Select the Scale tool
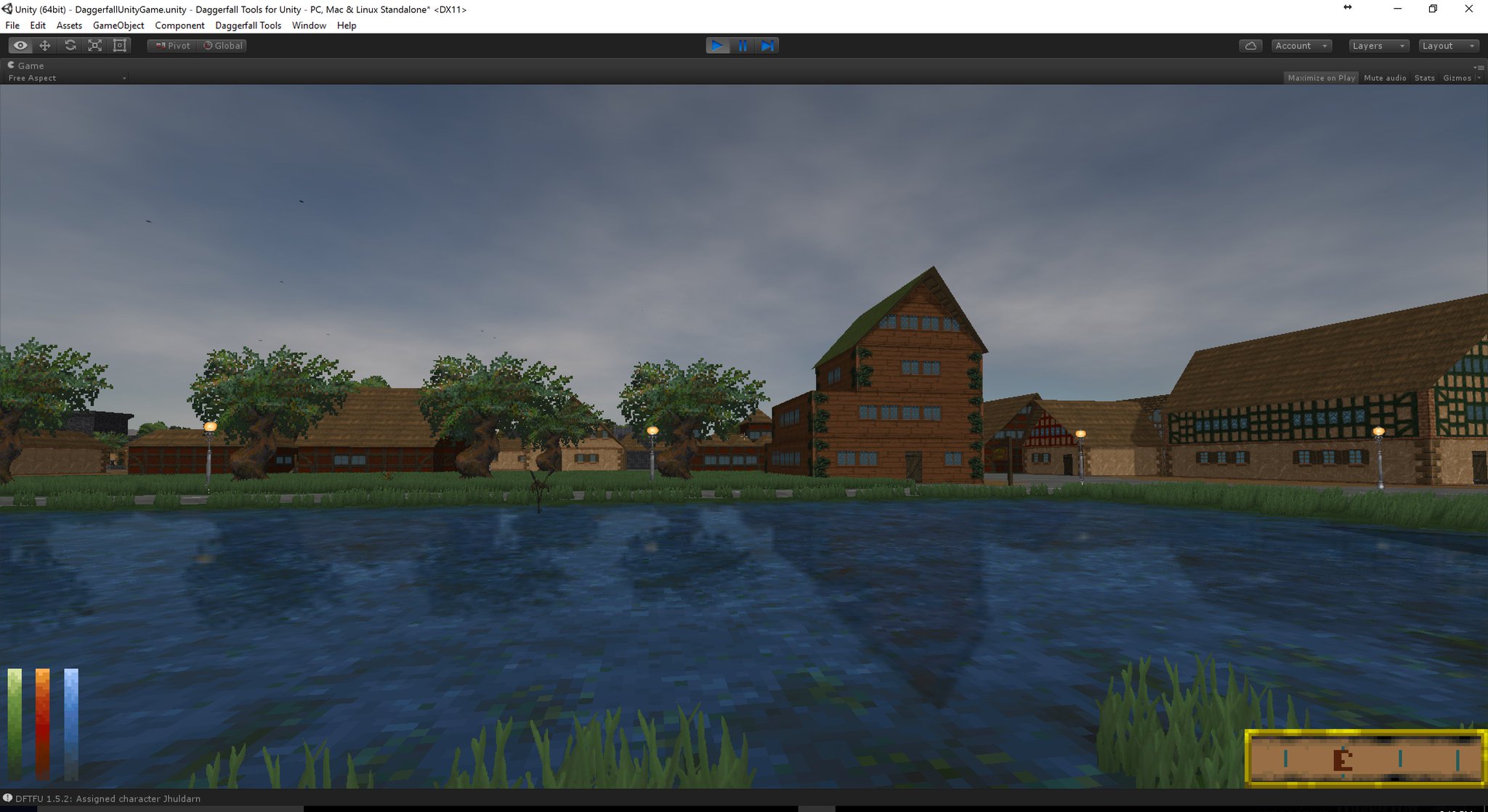This screenshot has width=1488, height=812. 95,45
